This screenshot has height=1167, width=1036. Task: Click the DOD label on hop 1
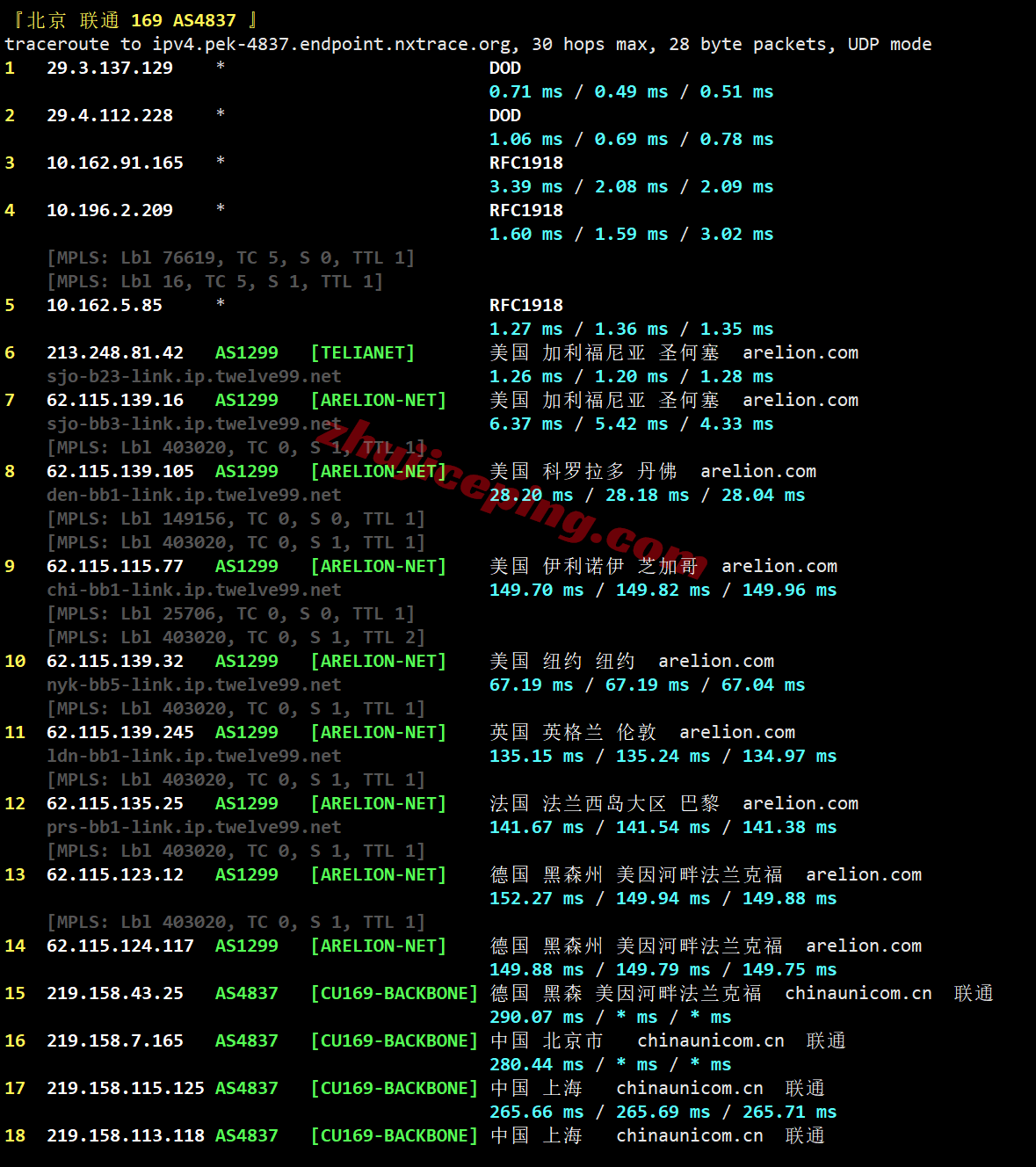click(505, 68)
